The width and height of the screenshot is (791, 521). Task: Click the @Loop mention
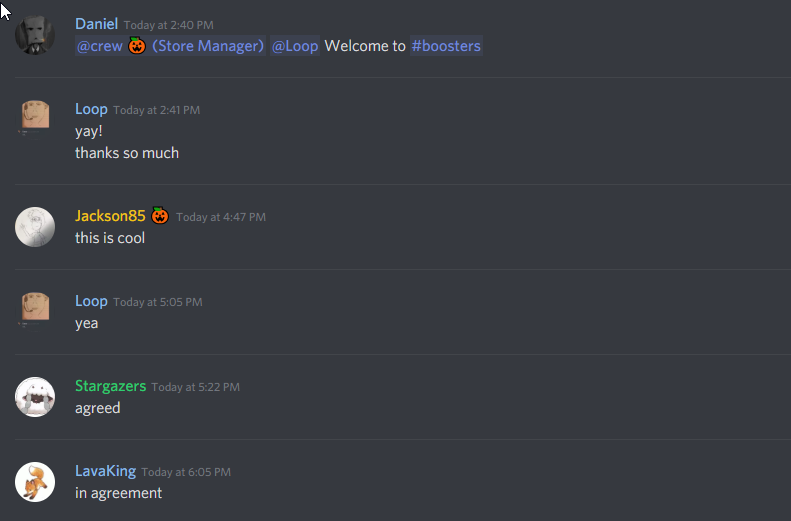(295, 46)
